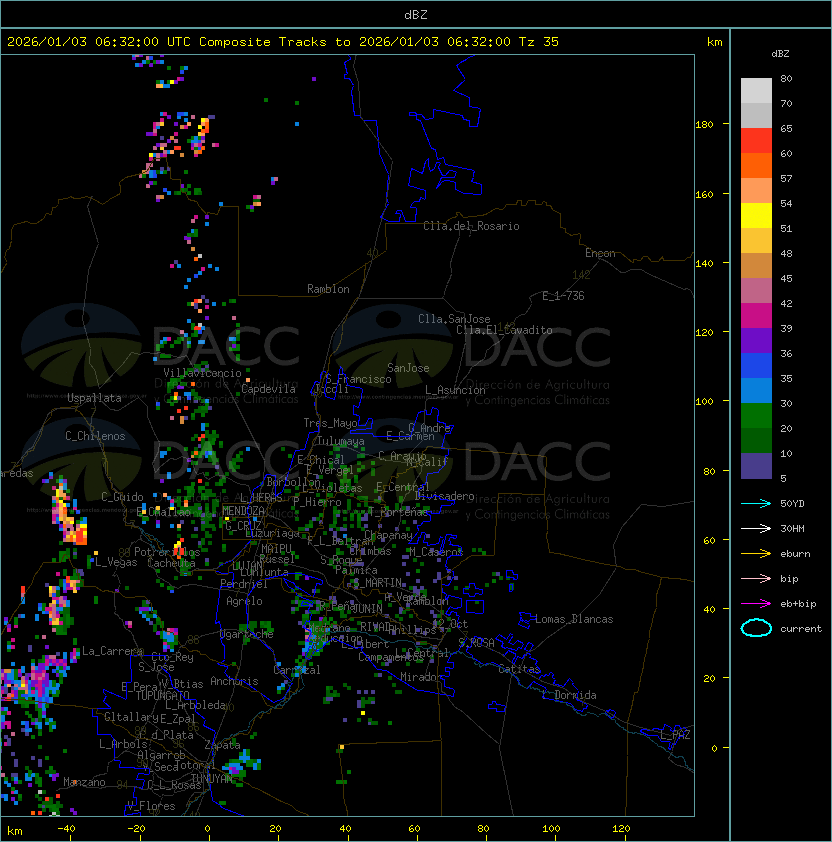This screenshot has height=842, width=832.
Task: Click the '180' tick on the vertical km axis
Action: pyautogui.click(x=704, y=124)
